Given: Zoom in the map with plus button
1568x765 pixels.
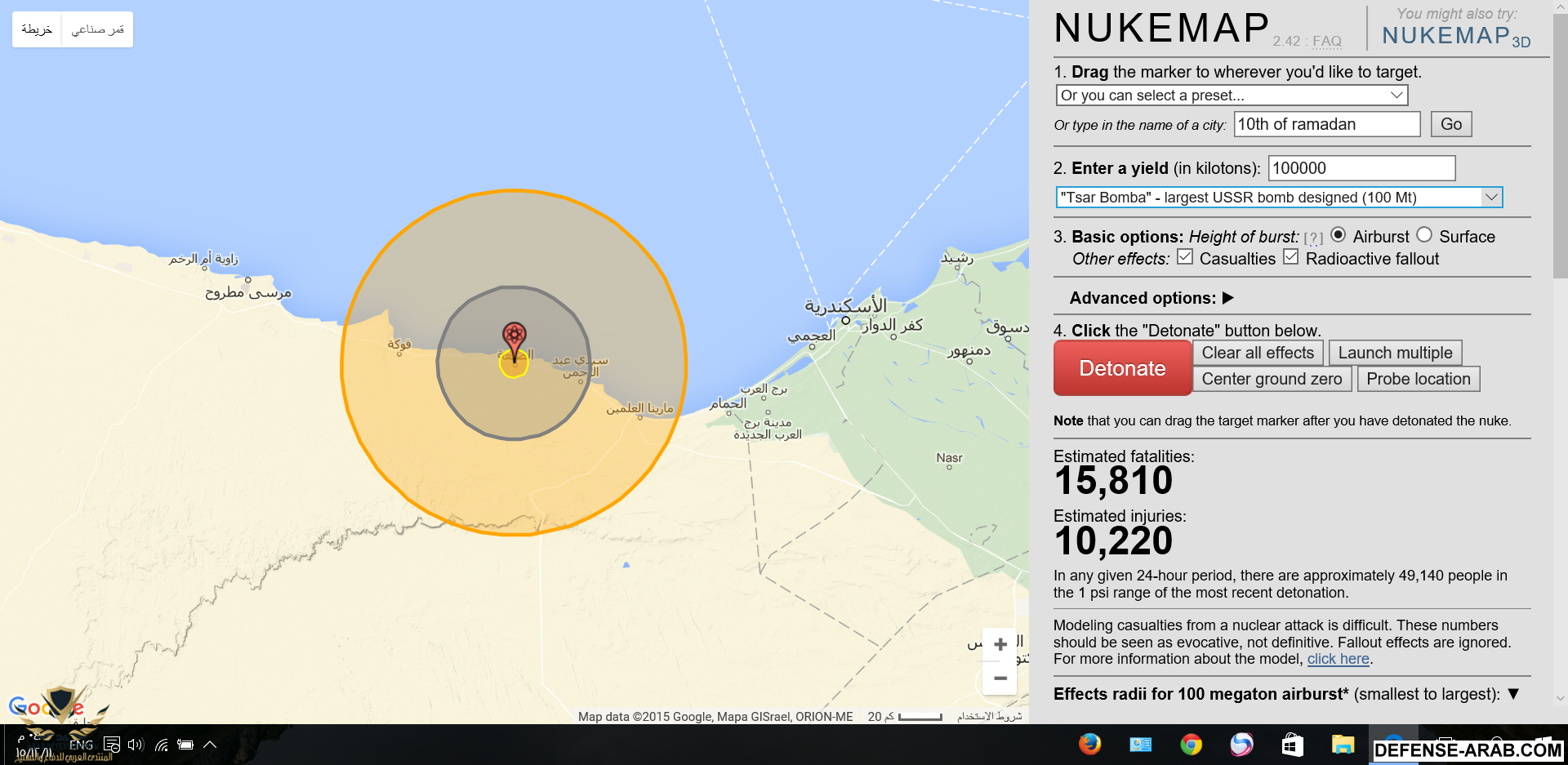Looking at the screenshot, I should pyautogui.click(x=1000, y=645).
